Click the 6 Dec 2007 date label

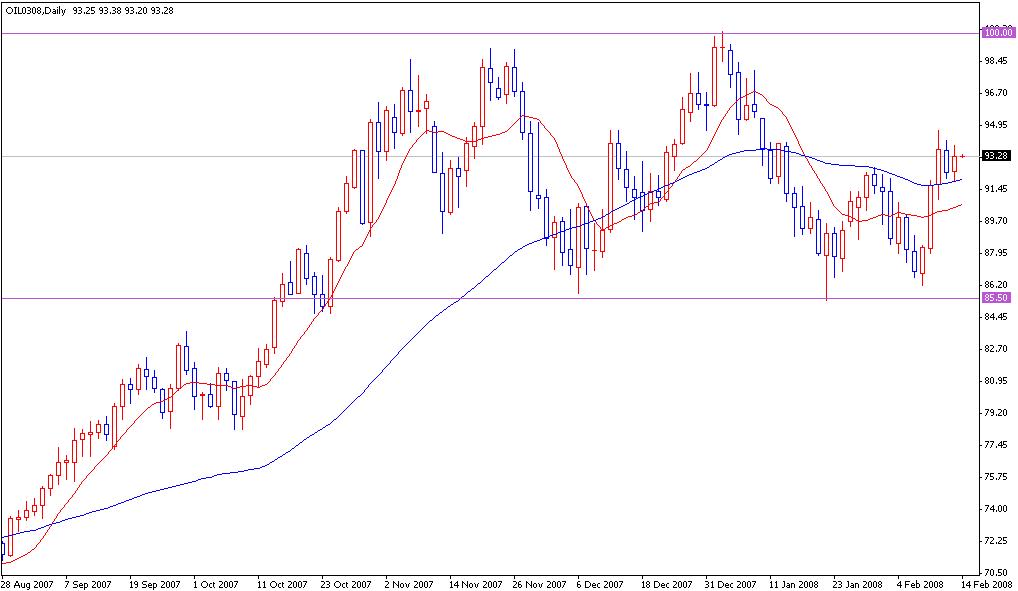600,584
